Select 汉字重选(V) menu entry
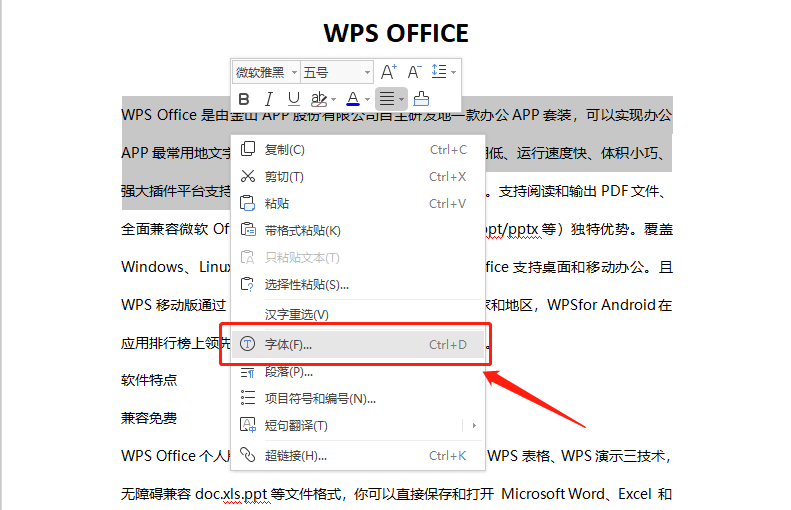This screenshot has height=510, width=791. pyautogui.click(x=358, y=315)
